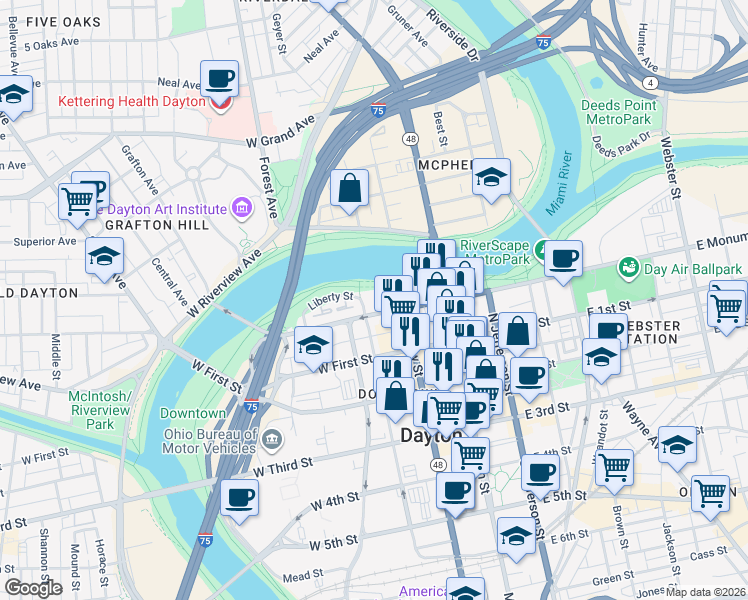Click the Day Air Ballpark pin icon
This screenshot has width=748, height=600.
(x=629, y=267)
